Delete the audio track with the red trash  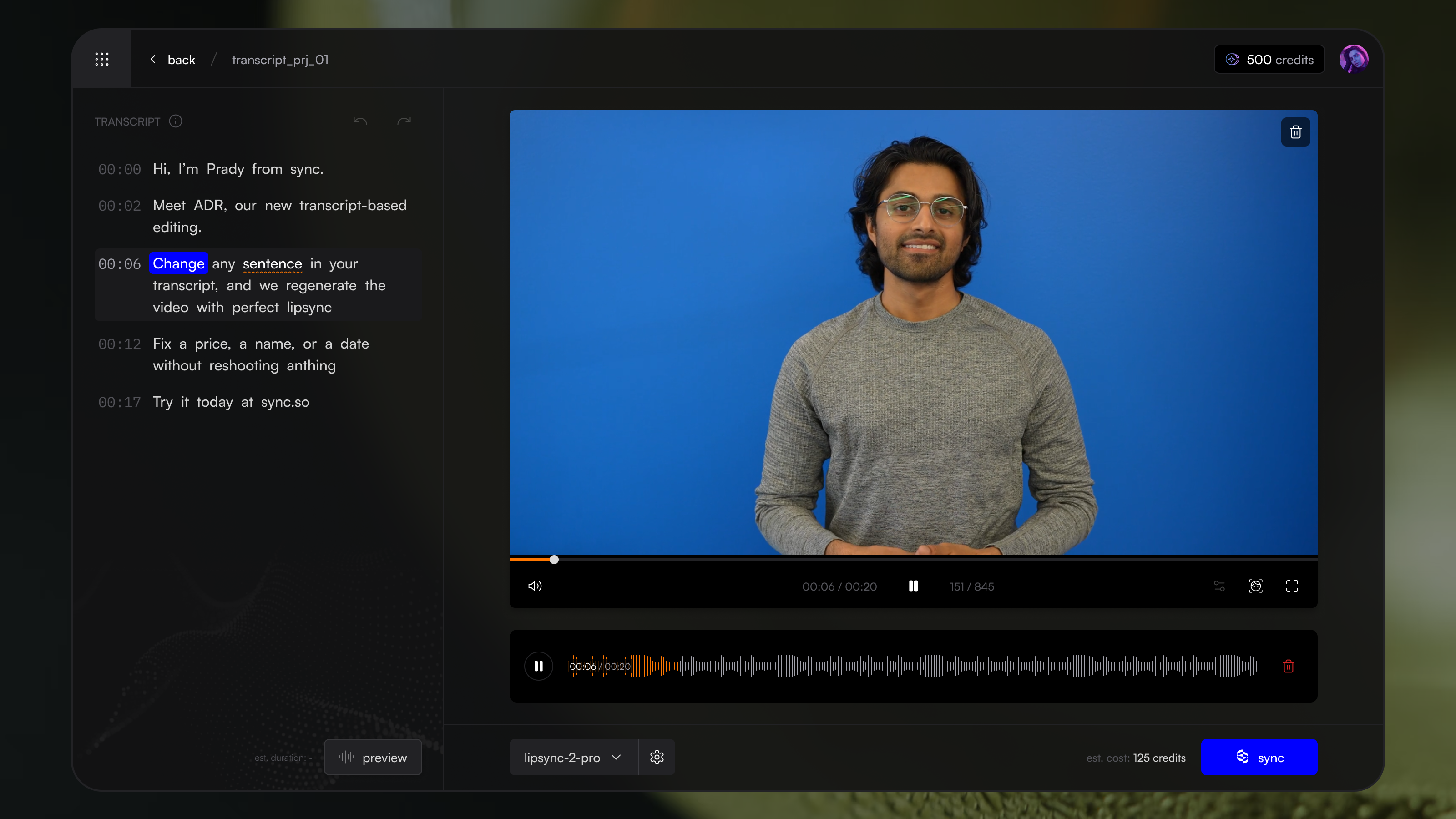[1288, 667]
